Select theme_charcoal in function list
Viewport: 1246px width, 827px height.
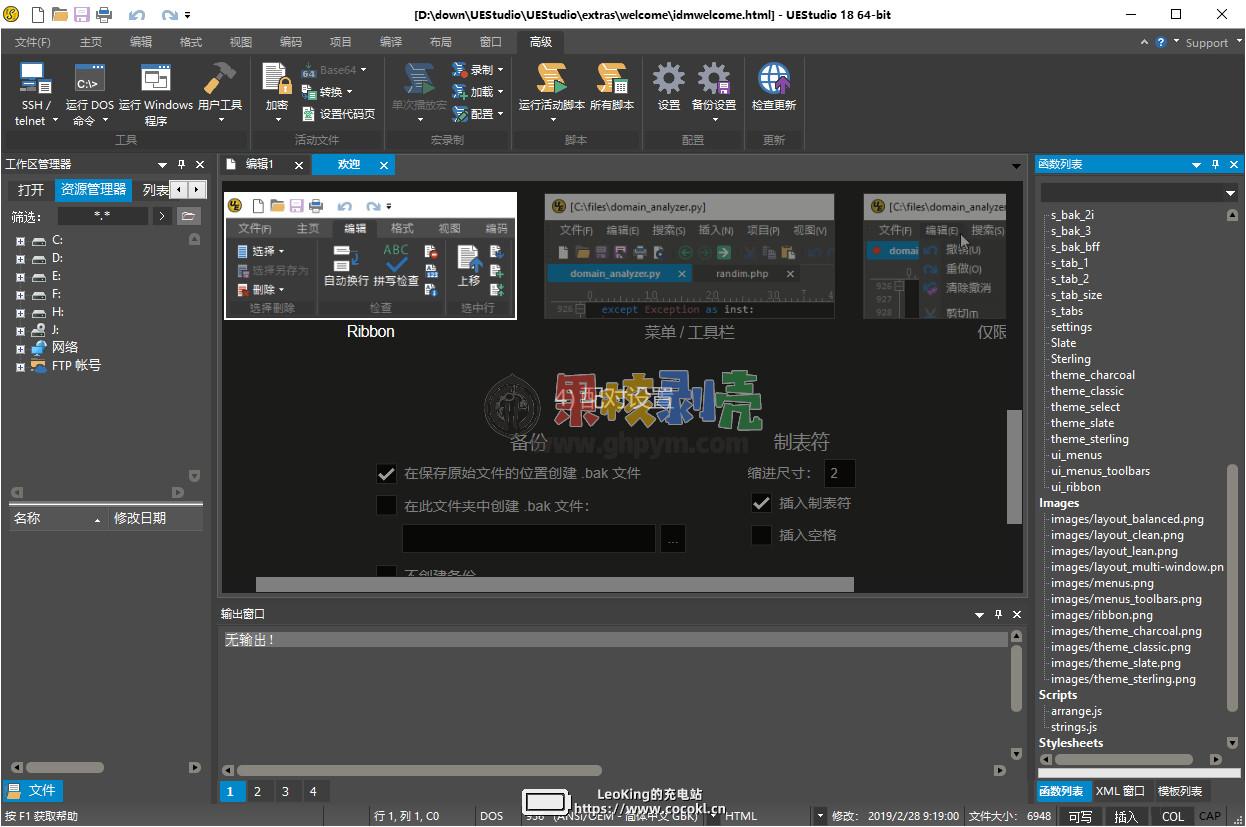(1092, 375)
